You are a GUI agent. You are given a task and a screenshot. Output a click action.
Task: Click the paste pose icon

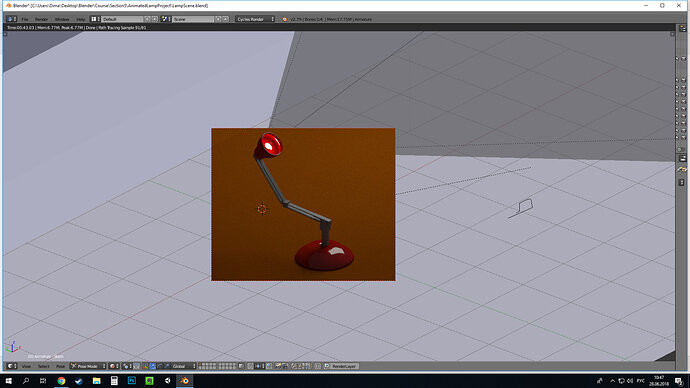tap(300, 366)
